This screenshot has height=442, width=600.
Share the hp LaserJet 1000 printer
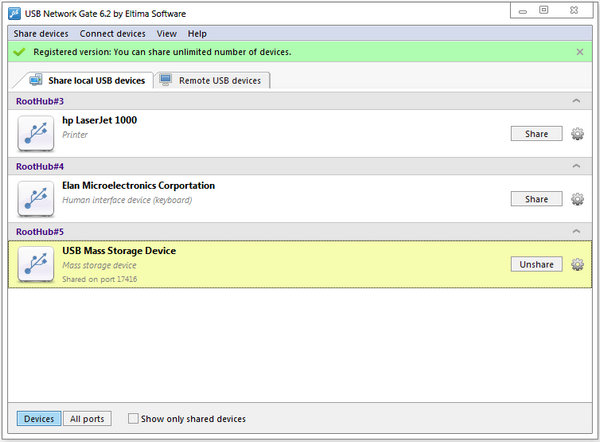[x=536, y=133]
